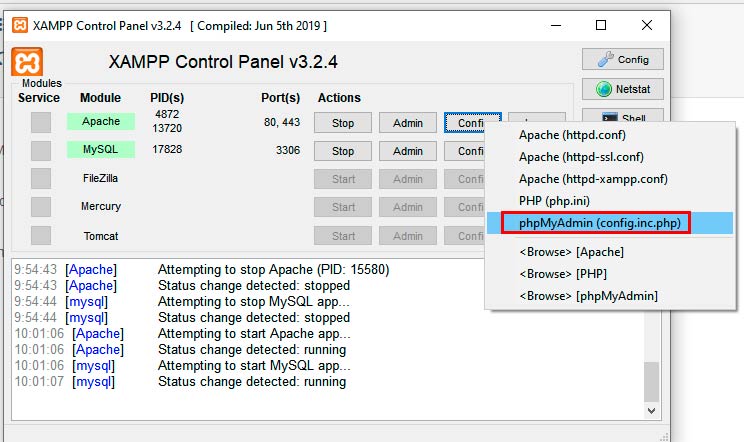This screenshot has height=442, width=744.
Task: Click the green MySQL module label
Action: (101, 149)
